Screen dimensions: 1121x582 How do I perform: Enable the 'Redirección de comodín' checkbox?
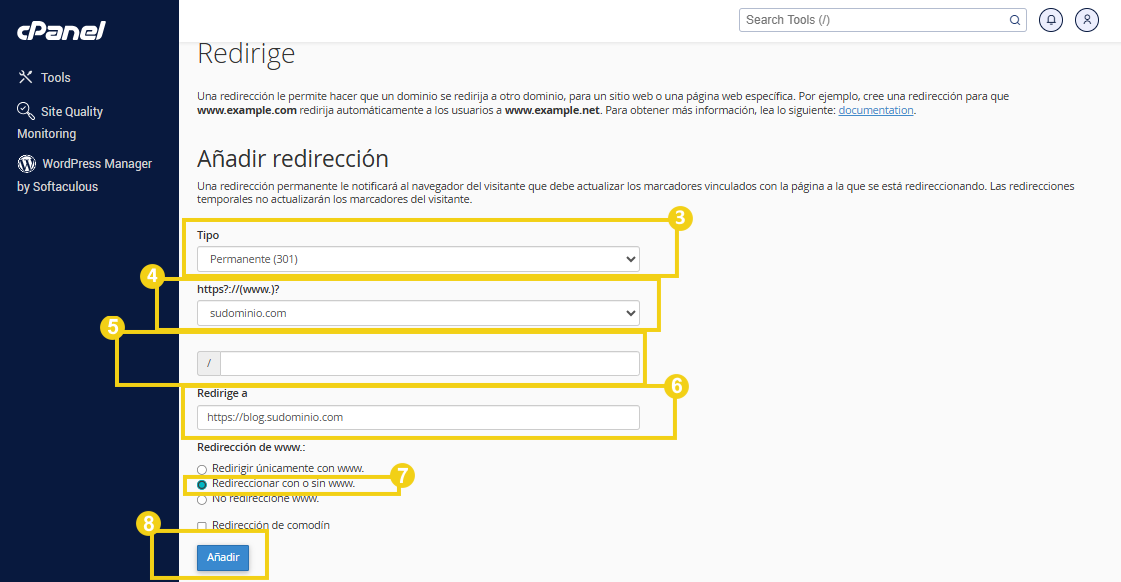click(x=202, y=526)
